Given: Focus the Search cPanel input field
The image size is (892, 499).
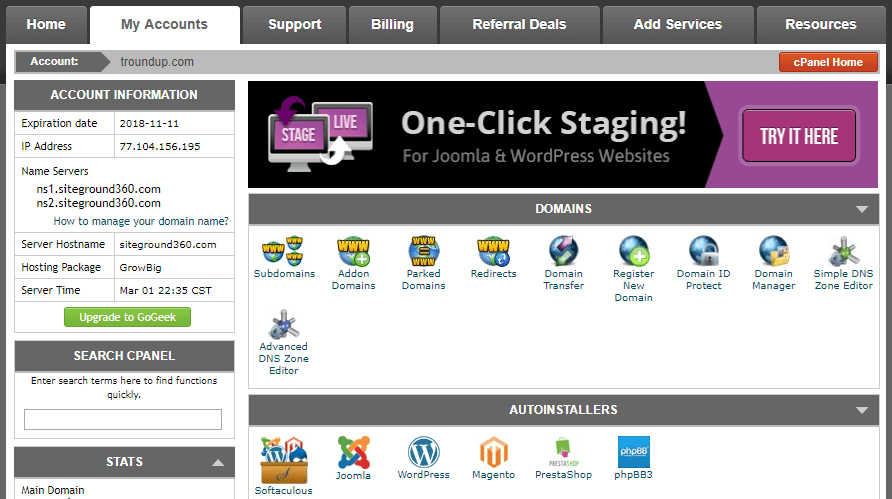Looking at the screenshot, I should pos(123,419).
